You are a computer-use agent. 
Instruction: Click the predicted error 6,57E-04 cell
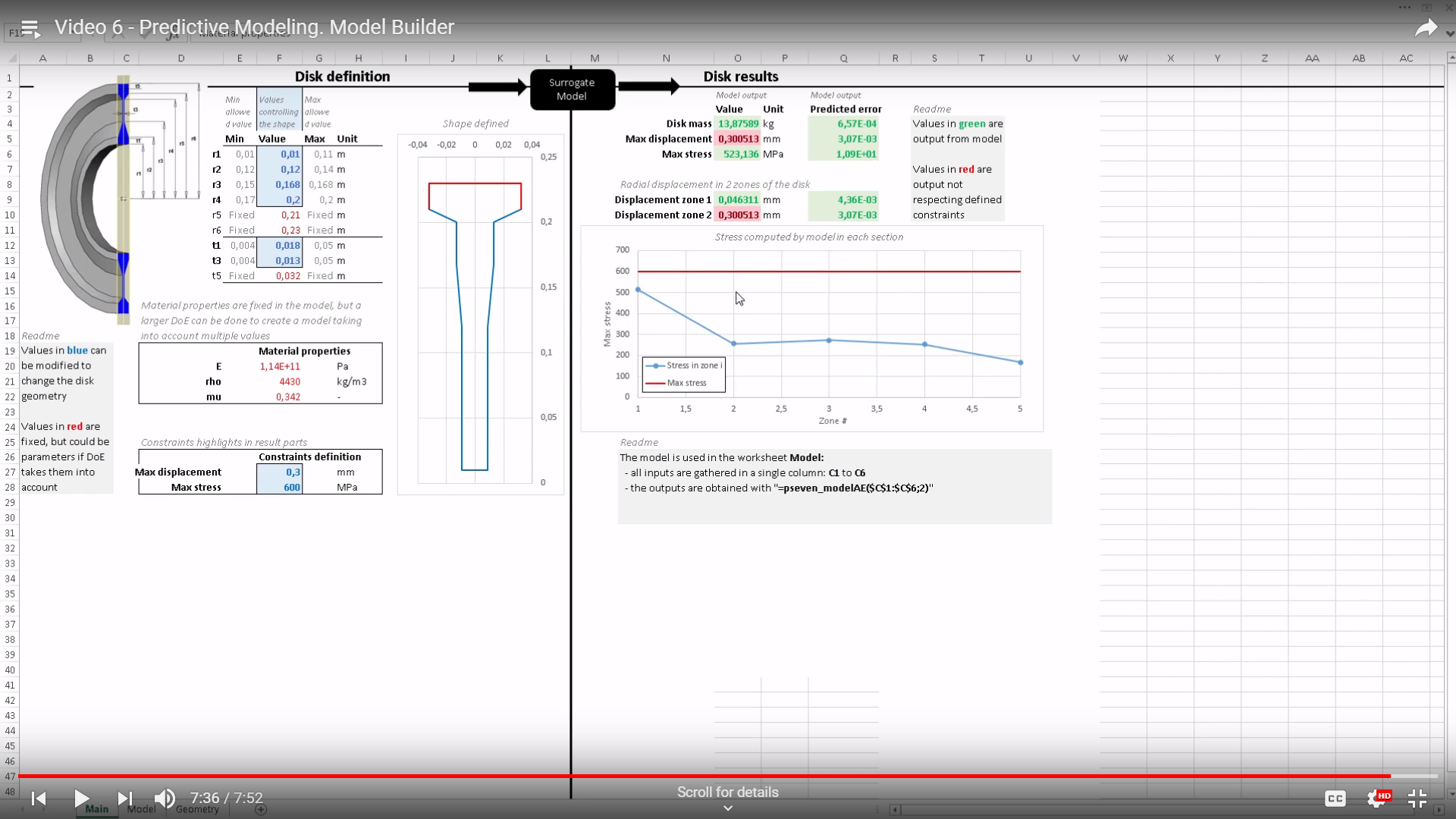point(843,124)
